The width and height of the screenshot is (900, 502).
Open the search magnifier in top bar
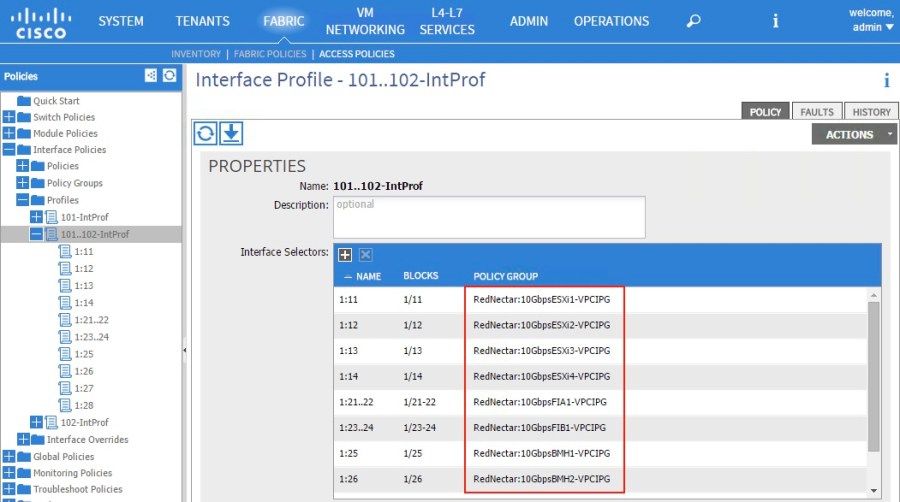click(694, 21)
